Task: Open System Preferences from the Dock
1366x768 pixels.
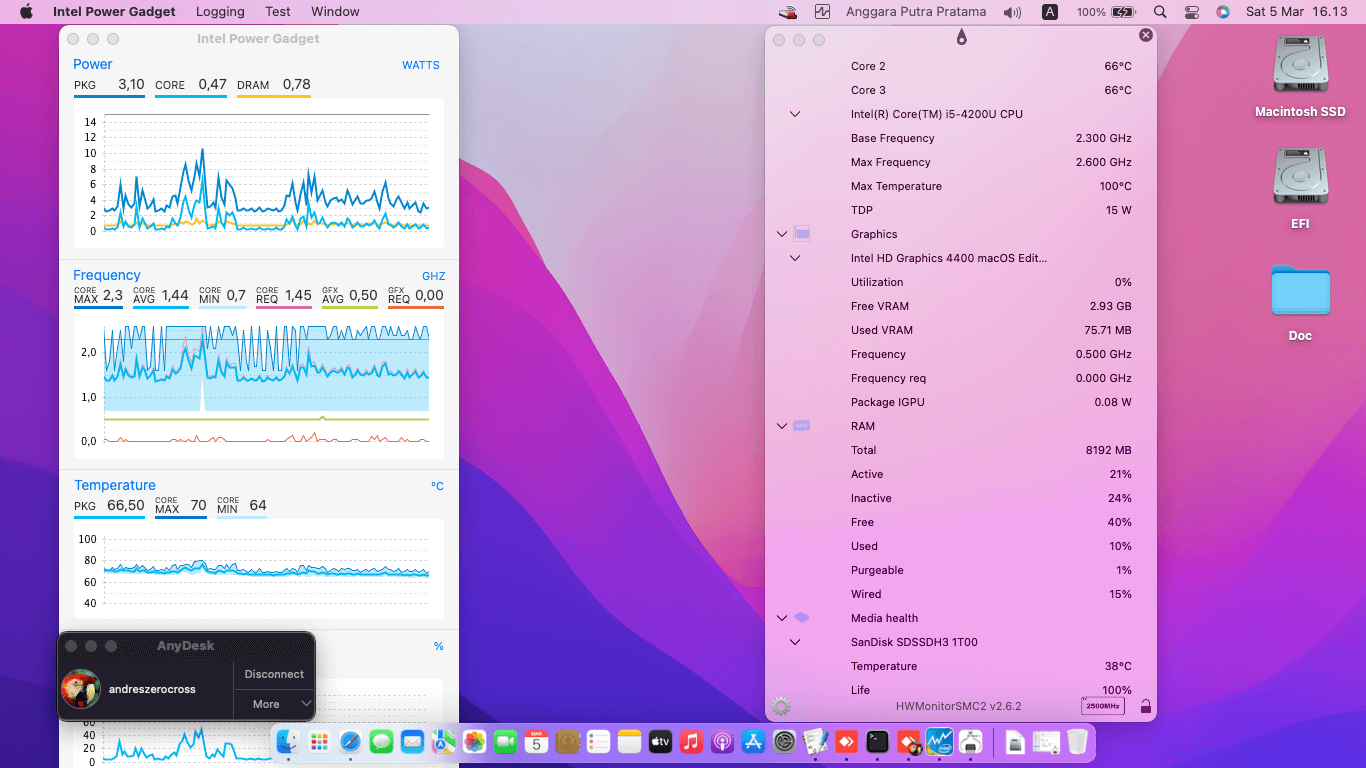Action: click(x=784, y=742)
